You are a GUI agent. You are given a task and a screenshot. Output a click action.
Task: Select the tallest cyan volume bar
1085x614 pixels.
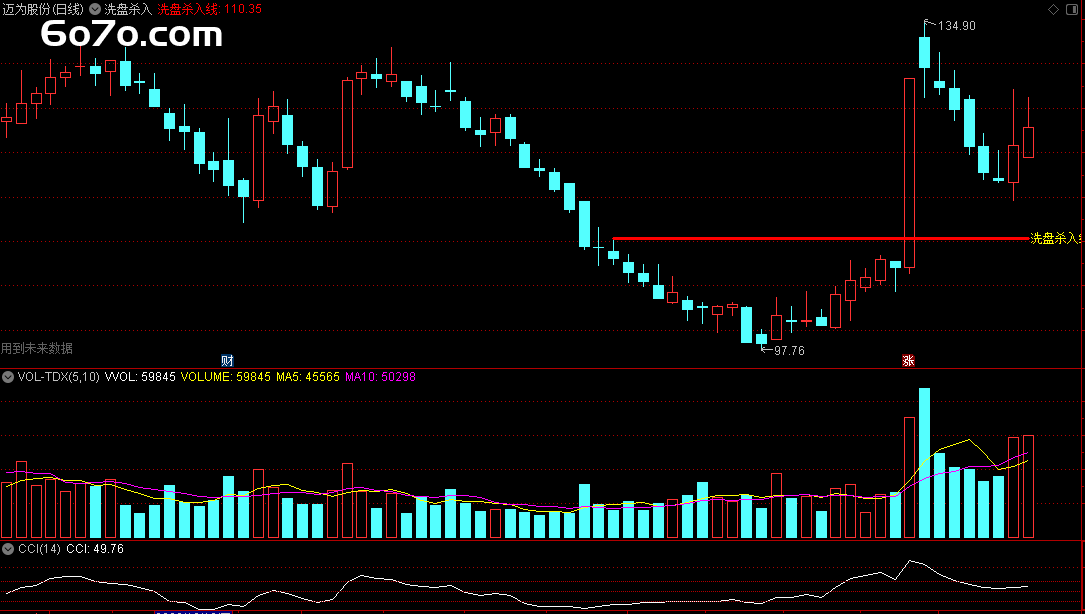[924, 463]
